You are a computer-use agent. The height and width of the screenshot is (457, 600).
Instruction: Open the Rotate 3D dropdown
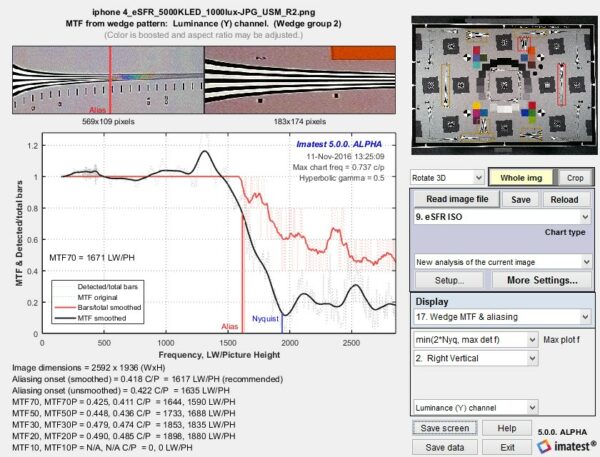click(x=445, y=177)
